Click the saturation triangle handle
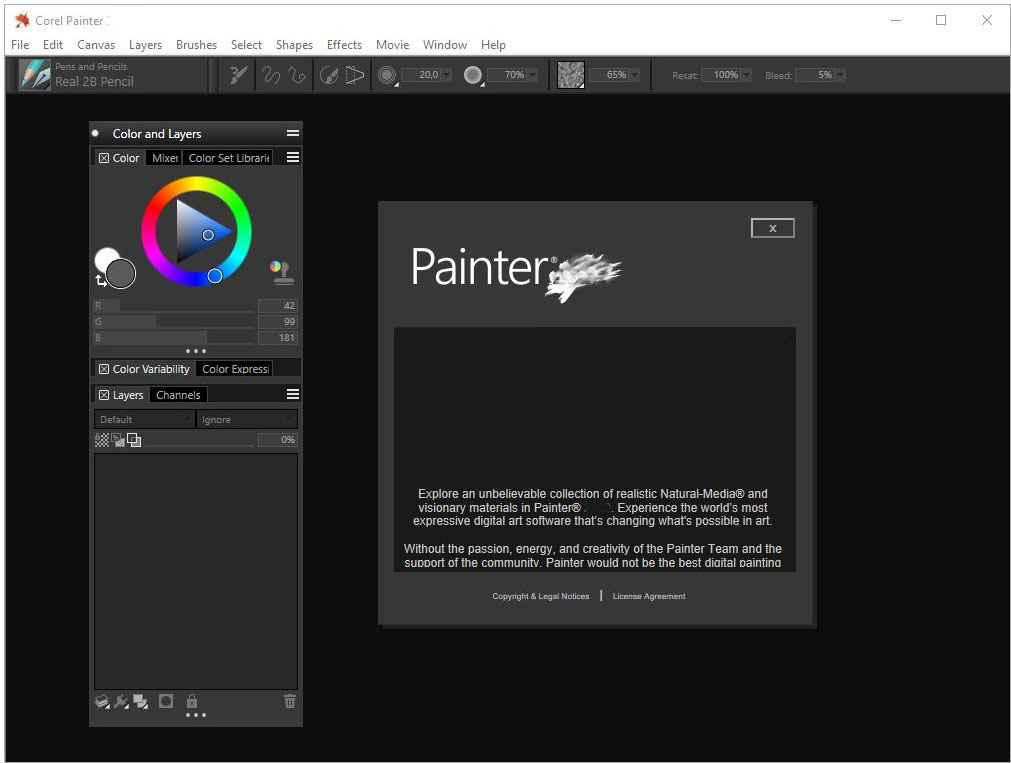 (x=208, y=235)
